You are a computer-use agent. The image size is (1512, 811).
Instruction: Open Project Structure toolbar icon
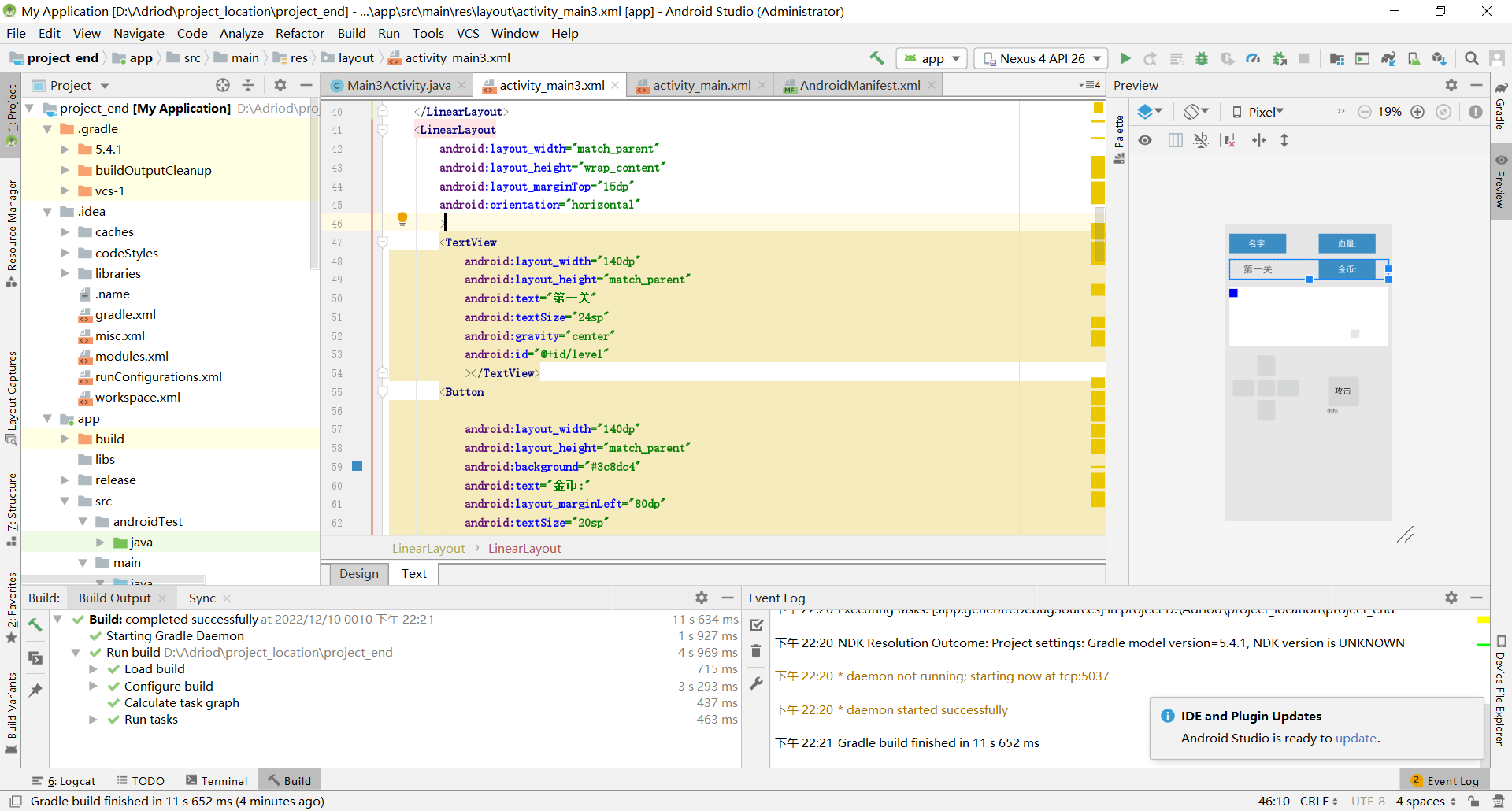tap(1336, 58)
